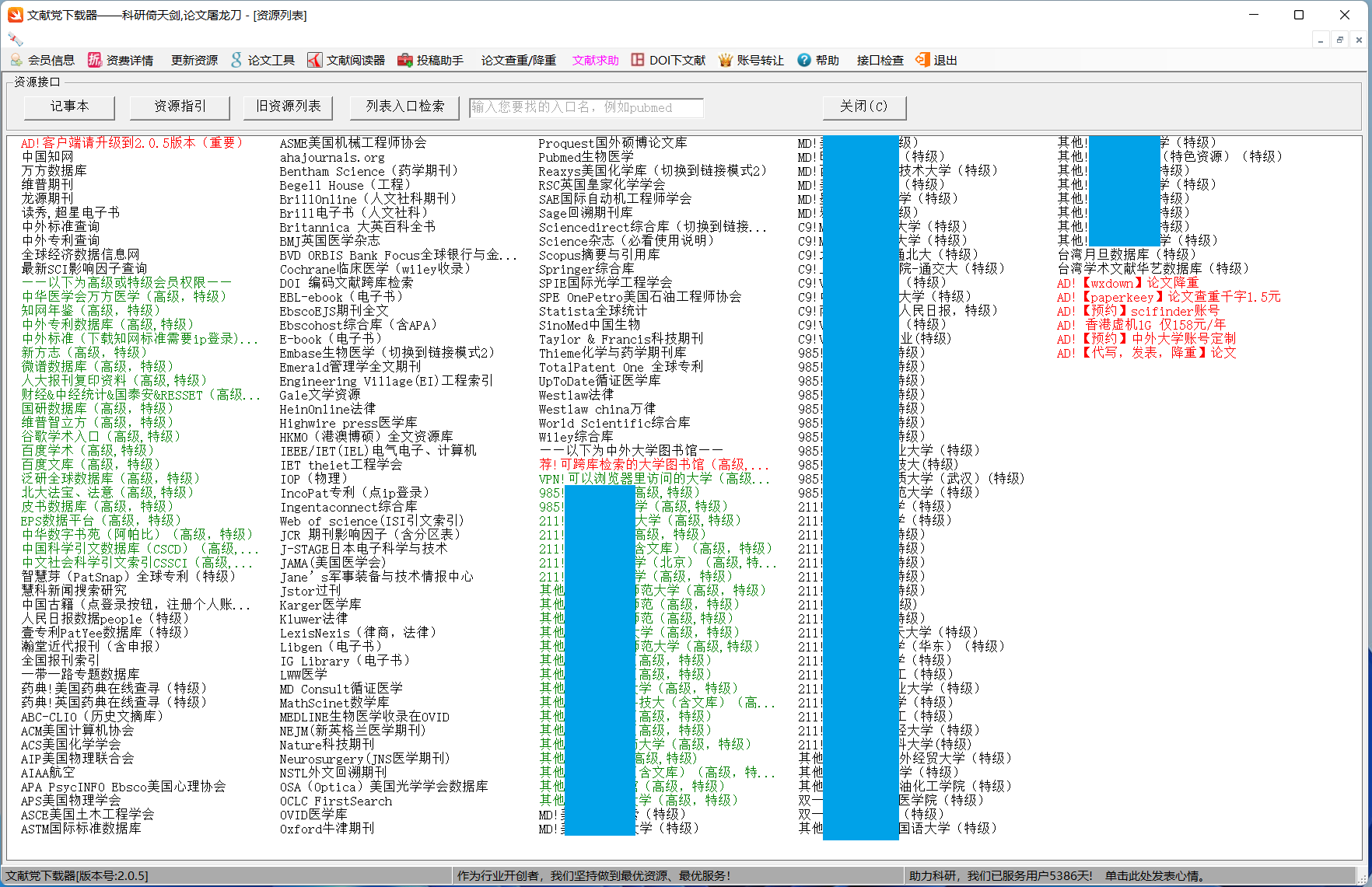Select Pubmed生物医学 entry
Image resolution: width=1372 pixels, height=887 pixels.
[x=586, y=157]
